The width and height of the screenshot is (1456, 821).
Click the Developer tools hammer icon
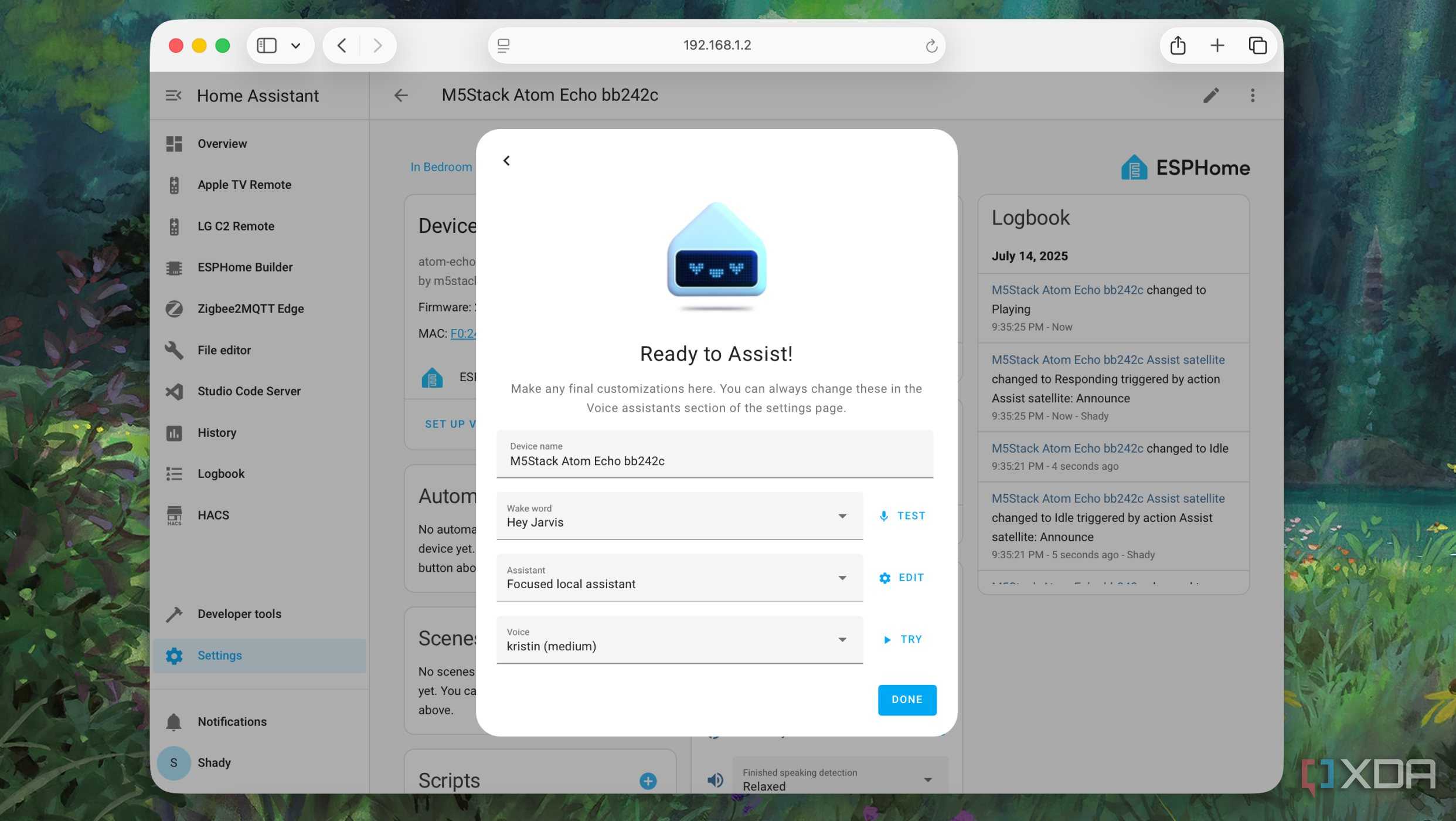174,614
